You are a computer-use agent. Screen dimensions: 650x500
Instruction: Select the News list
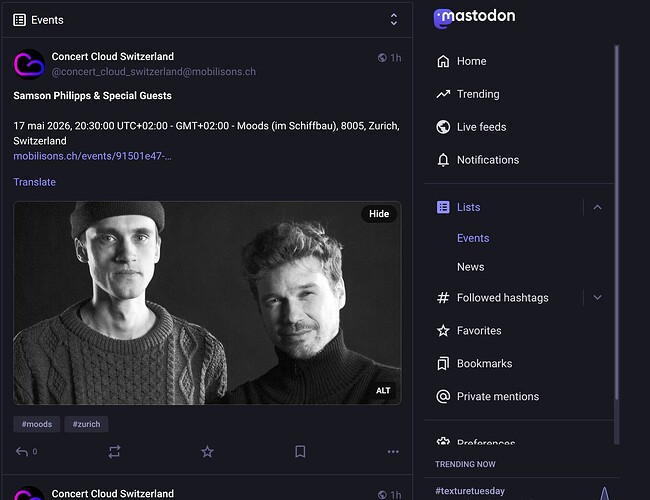point(470,267)
